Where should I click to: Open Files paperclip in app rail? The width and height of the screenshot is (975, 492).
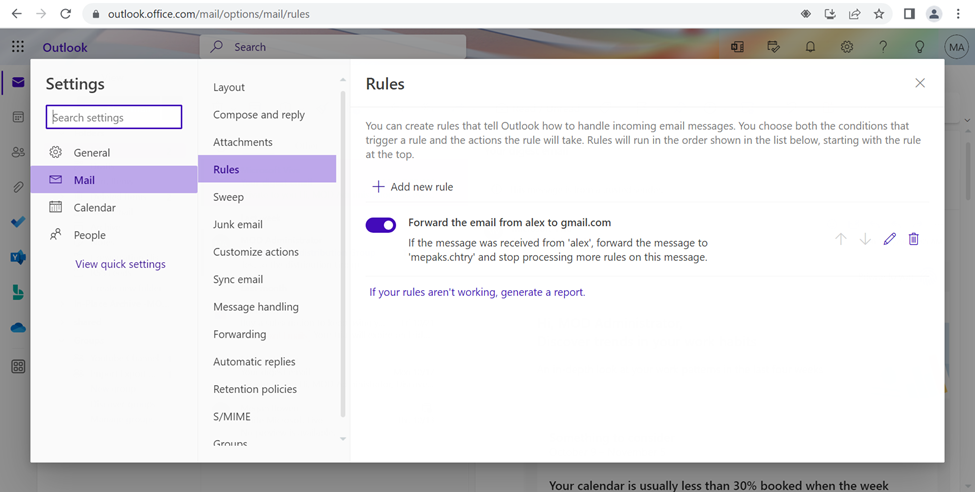click(x=18, y=187)
